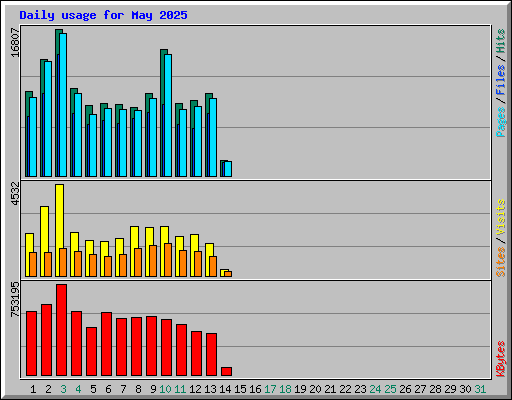This screenshot has width=512, height=400.
Task: Click the KBytes legend label
Action: point(501,359)
